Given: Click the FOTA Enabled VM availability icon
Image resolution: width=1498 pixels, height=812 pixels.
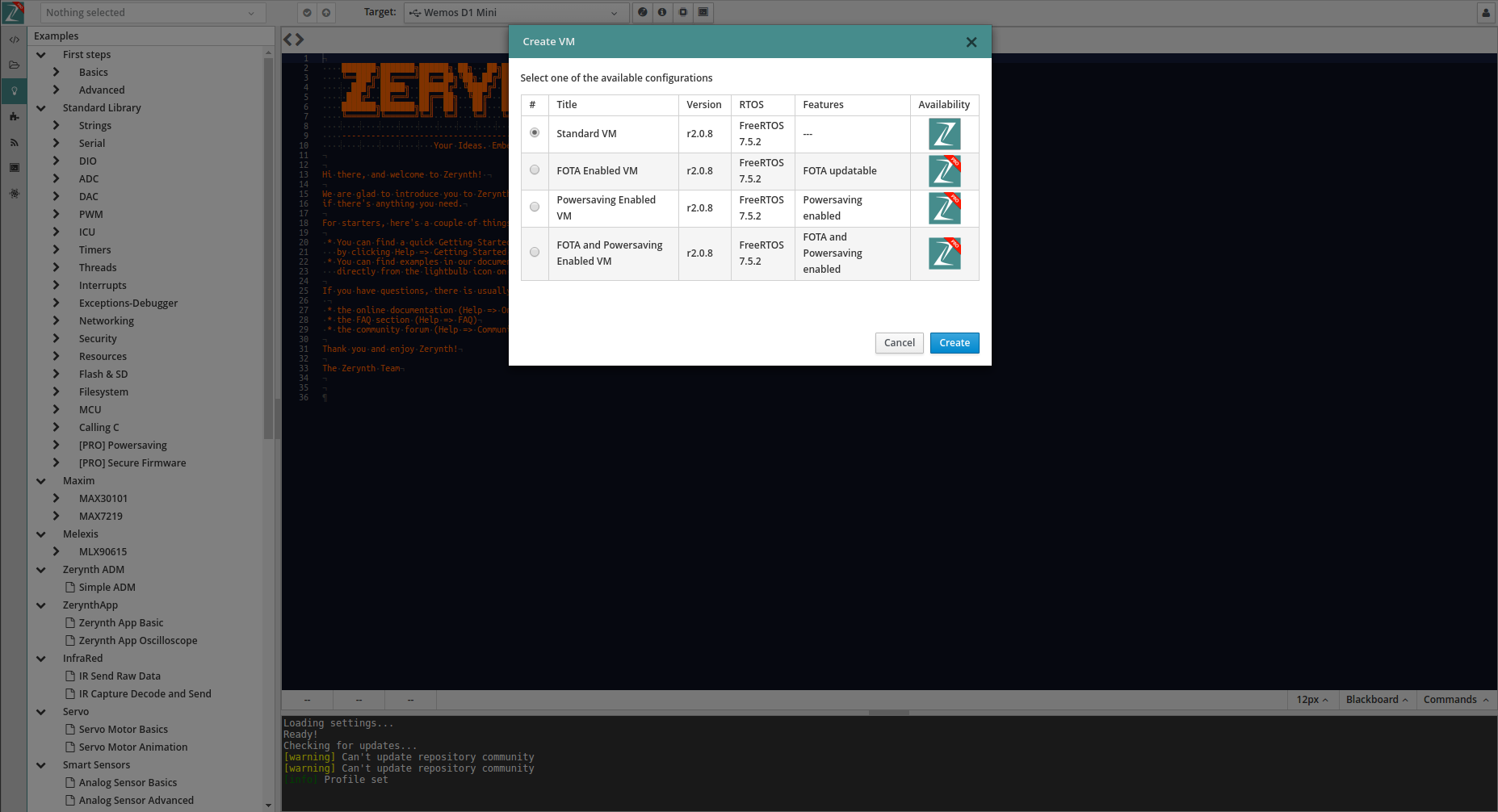Looking at the screenshot, I should point(944,171).
